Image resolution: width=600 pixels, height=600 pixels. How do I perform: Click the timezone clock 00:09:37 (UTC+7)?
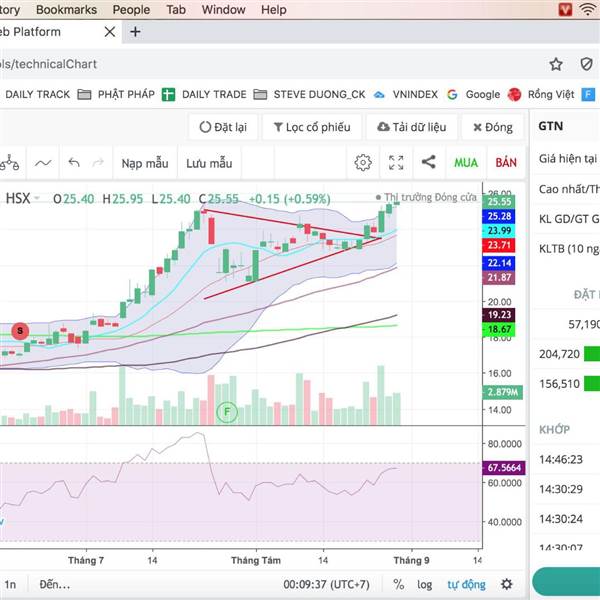tap(326, 584)
